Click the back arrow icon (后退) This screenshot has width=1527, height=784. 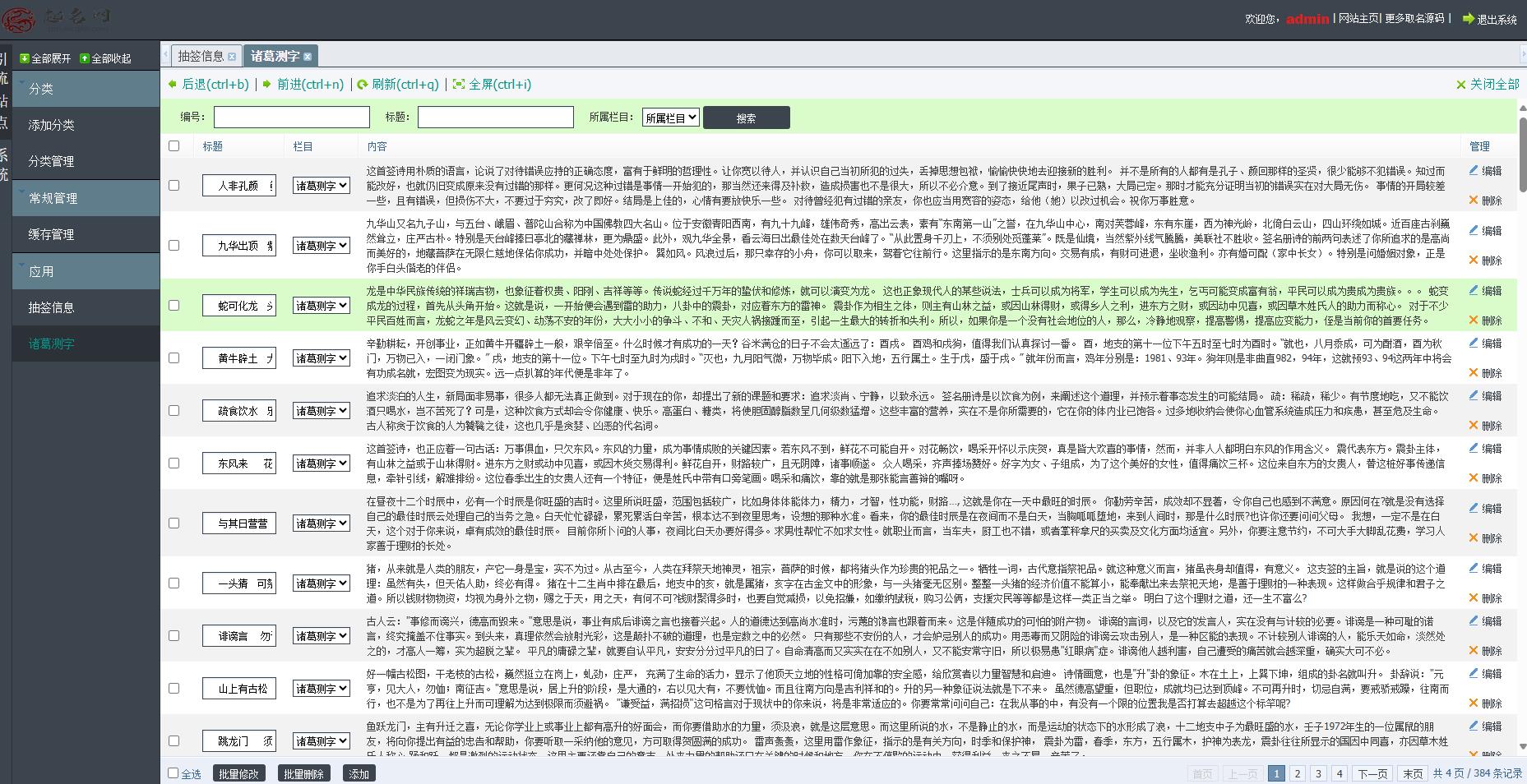pos(173,85)
